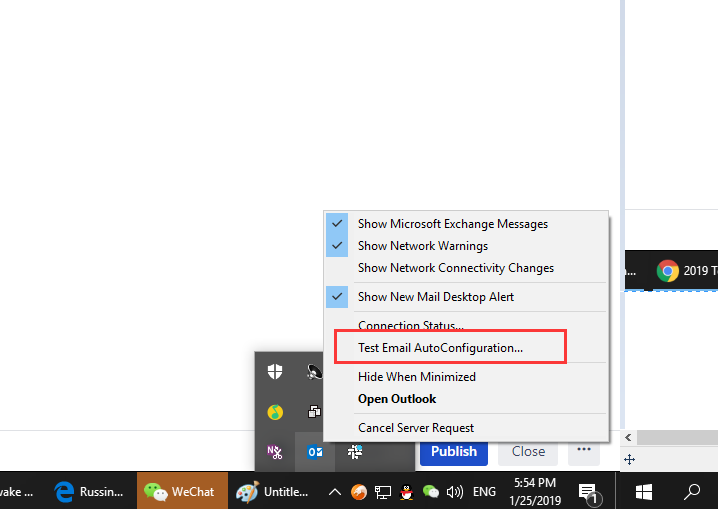Select Test Email AutoConfiguration menu item
The image size is (718, 509).
click(440, 348)
